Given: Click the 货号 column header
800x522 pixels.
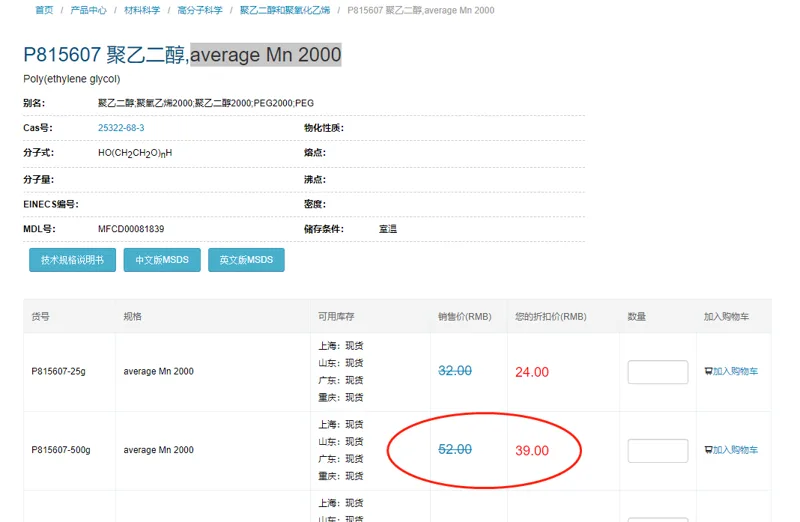Looking at the screenshot, I should tap(40, 316).
